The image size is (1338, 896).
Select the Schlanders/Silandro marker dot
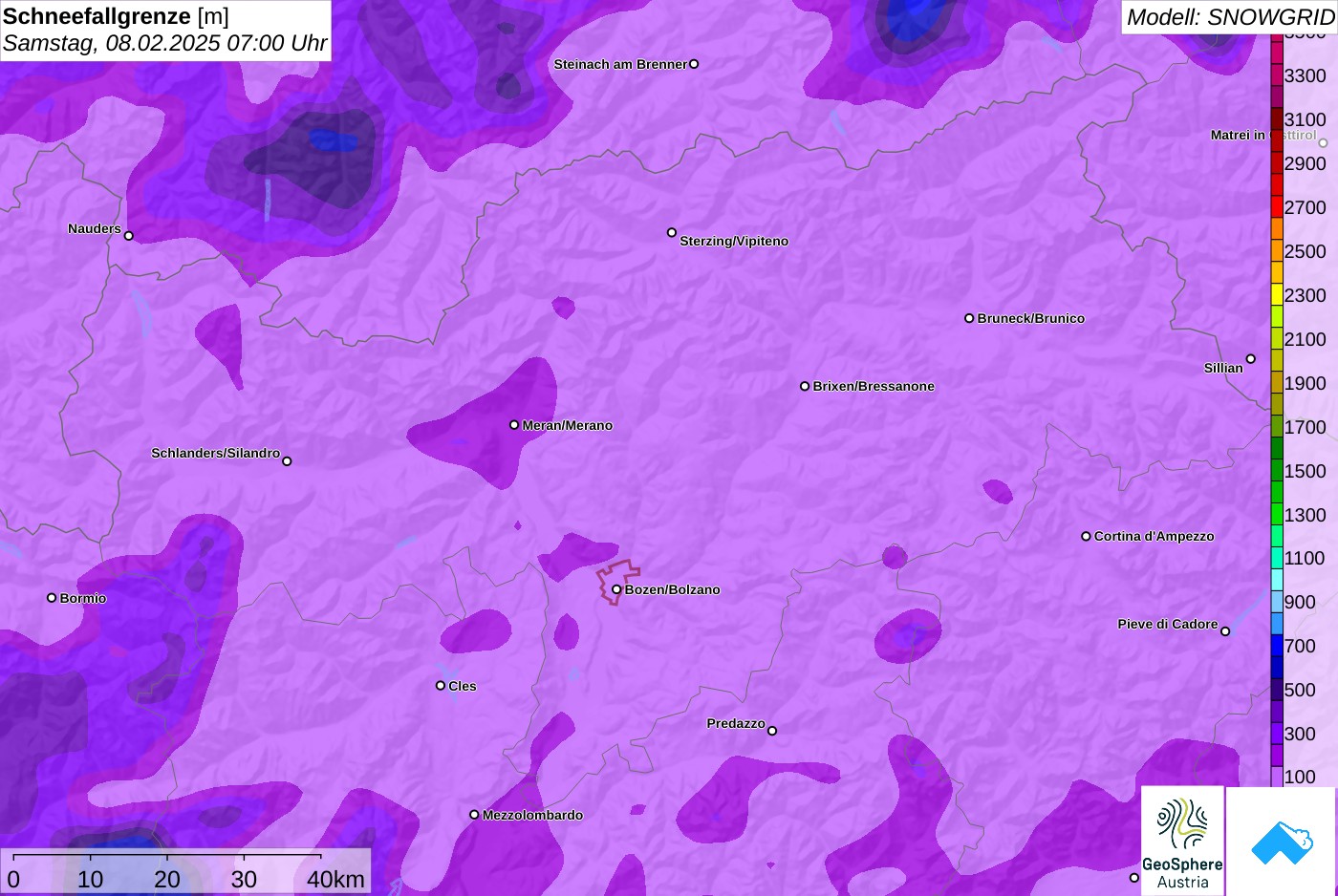[287, 461]
